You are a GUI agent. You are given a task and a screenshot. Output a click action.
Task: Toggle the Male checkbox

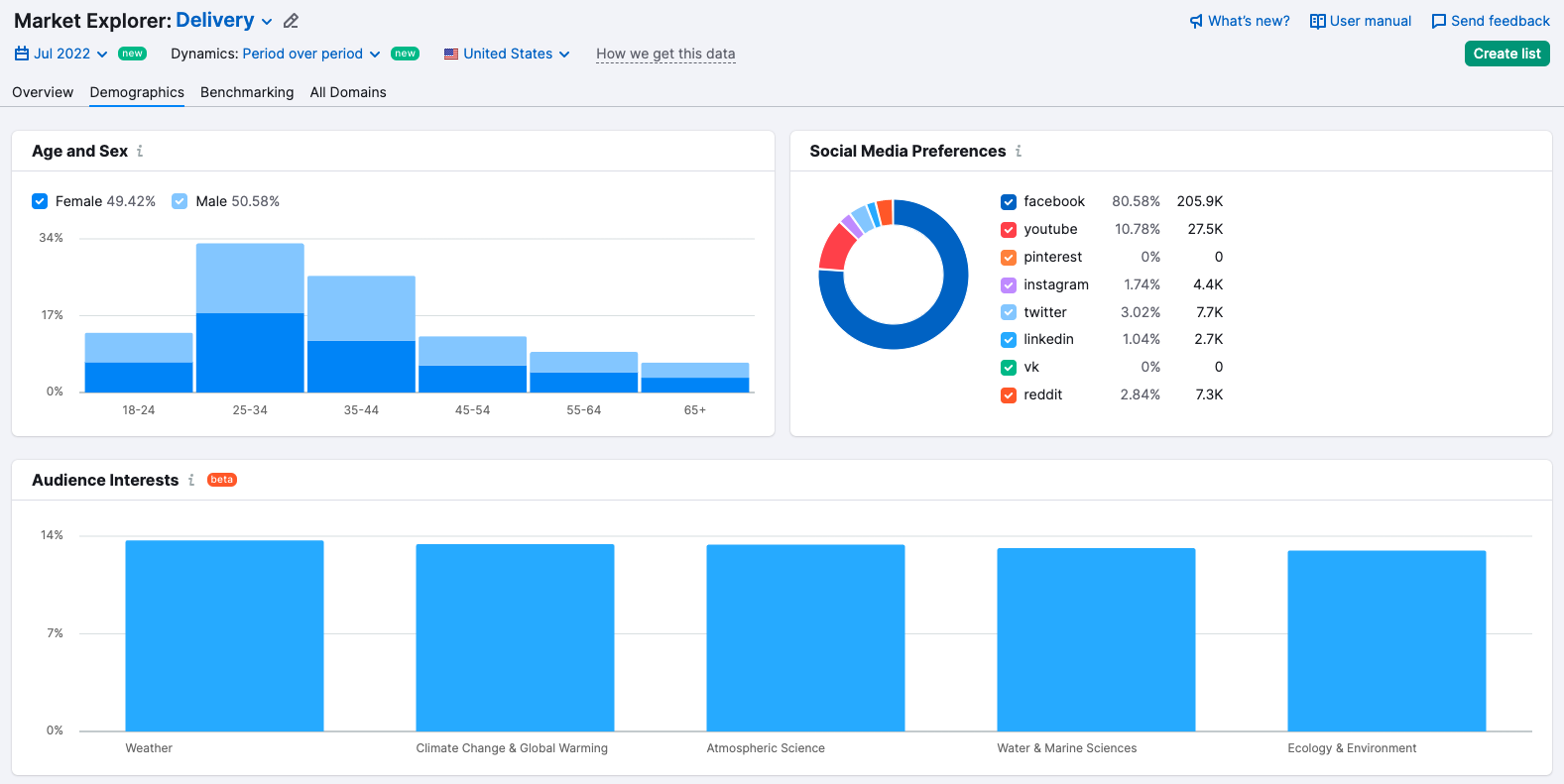coord(180,201)
